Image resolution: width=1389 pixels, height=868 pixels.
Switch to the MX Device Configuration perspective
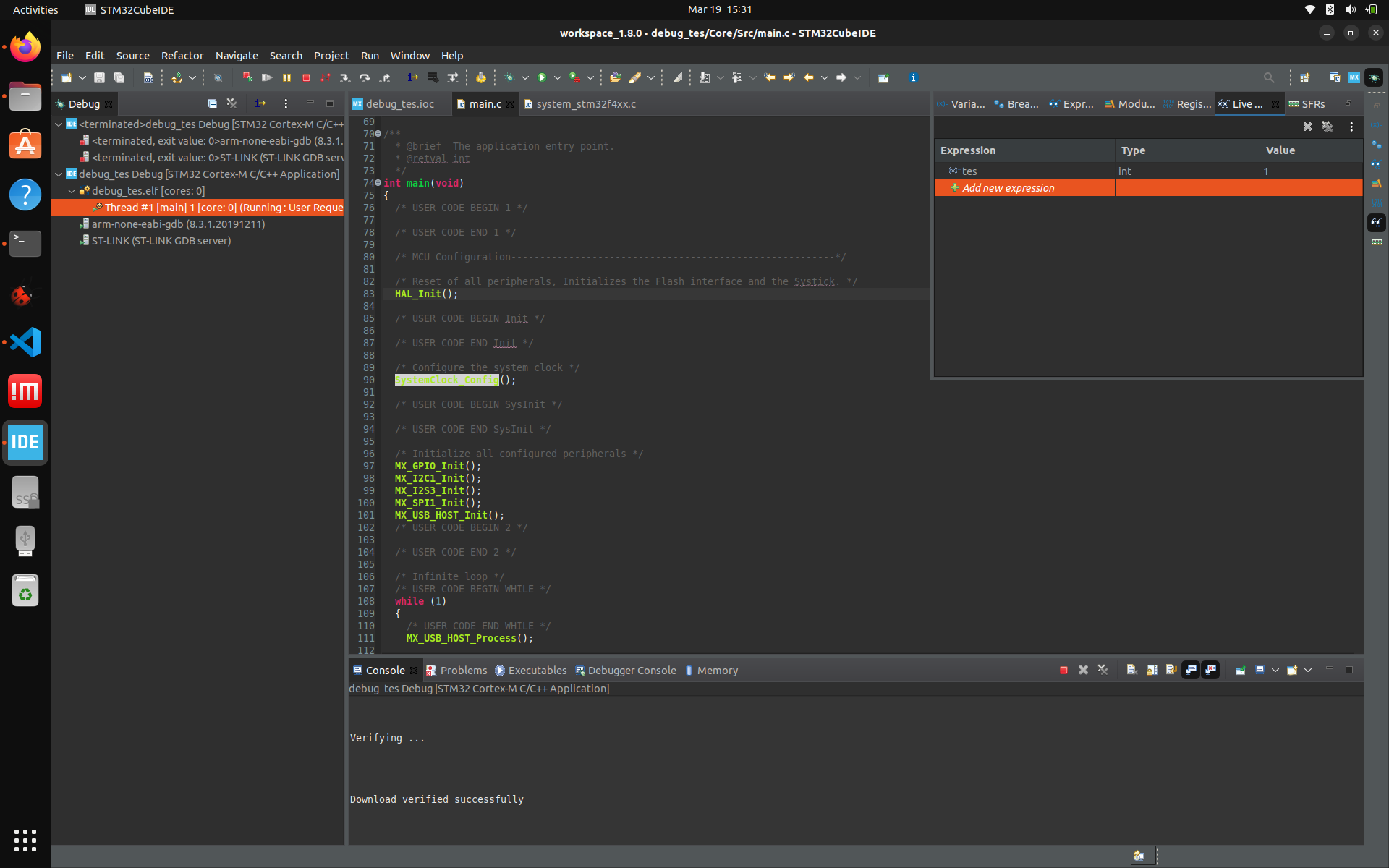tap(1354, 77)
